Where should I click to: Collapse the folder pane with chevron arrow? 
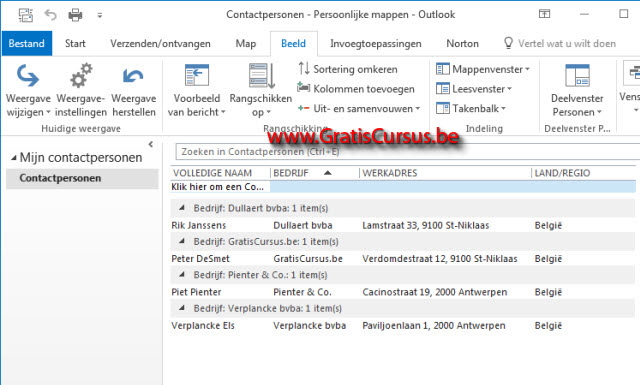click(x=151, y=144)
